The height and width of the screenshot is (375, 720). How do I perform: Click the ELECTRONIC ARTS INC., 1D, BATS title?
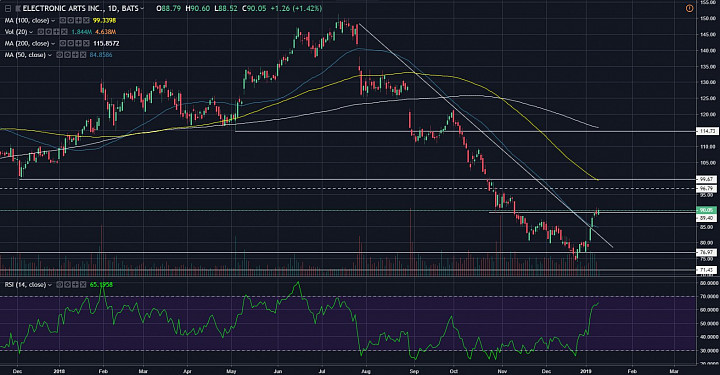(x=80, y=8)
